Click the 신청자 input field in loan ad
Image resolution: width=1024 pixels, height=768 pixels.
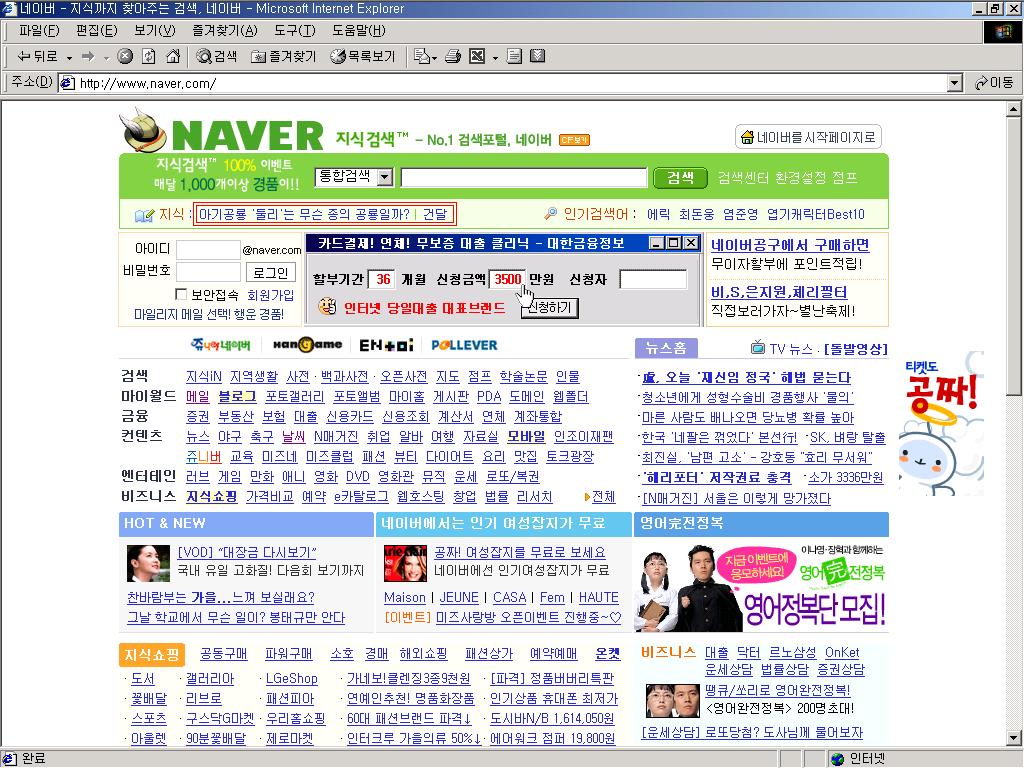[653, 280]
